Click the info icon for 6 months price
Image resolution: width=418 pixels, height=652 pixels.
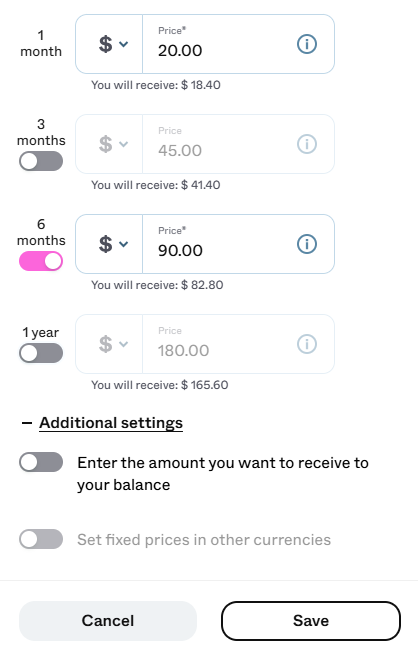tap(307, 244)
